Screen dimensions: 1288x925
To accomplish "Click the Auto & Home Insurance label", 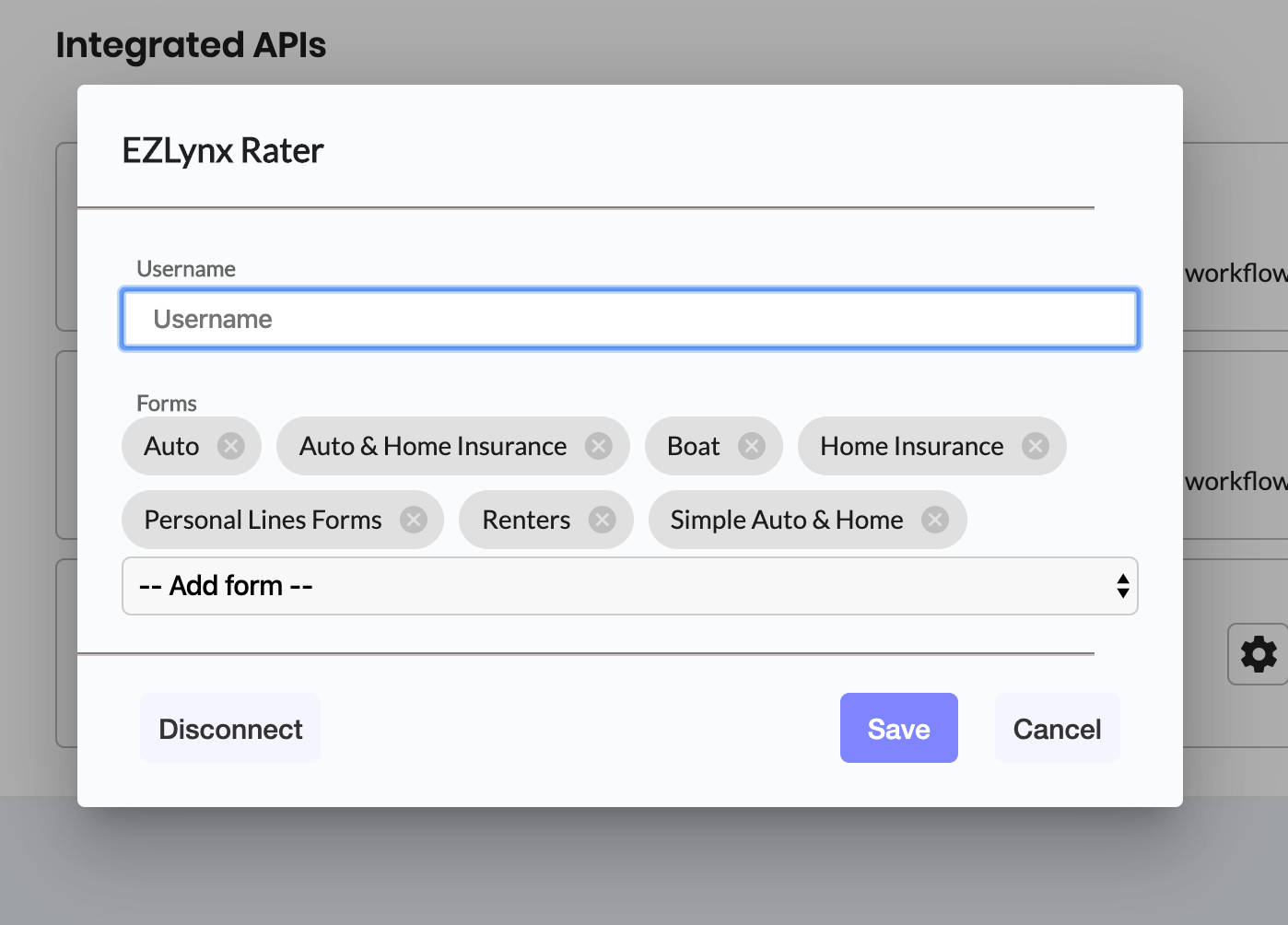I will coord(433,446).
